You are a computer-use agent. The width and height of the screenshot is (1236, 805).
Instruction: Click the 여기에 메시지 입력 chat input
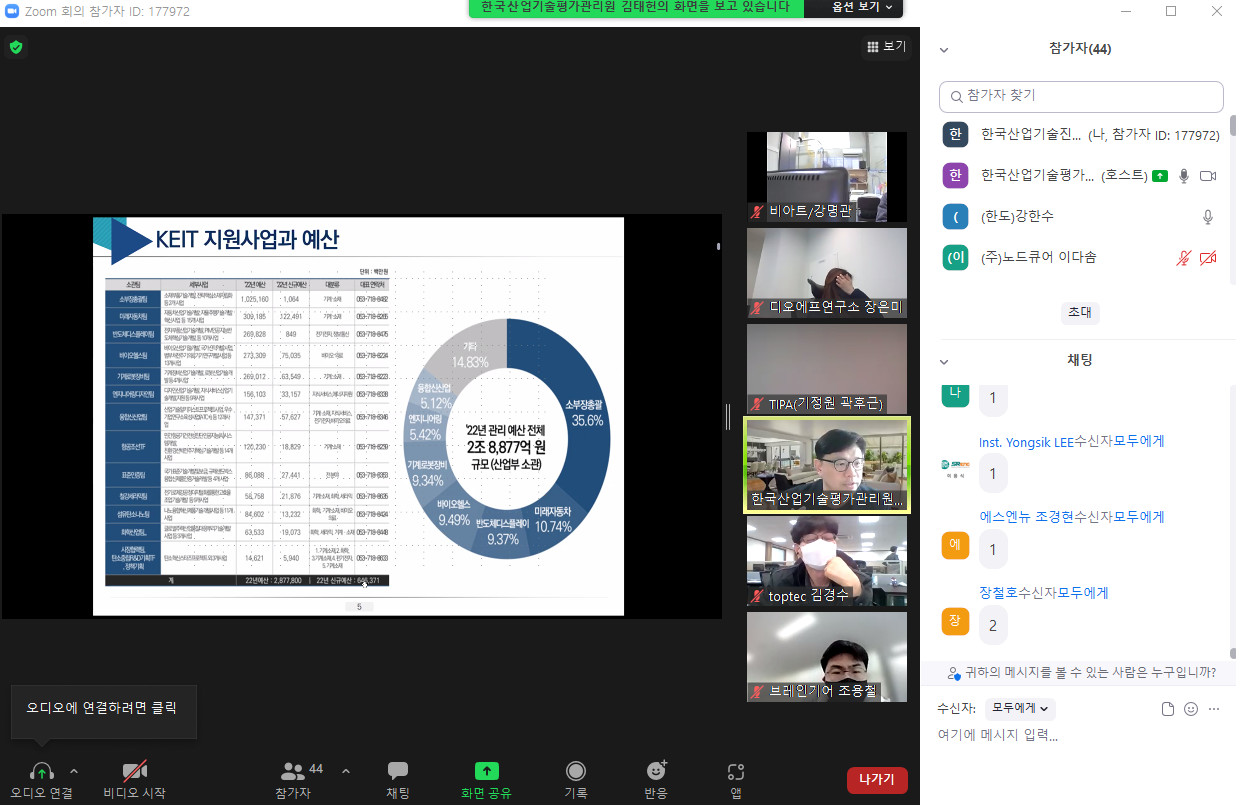(1081, 736)
